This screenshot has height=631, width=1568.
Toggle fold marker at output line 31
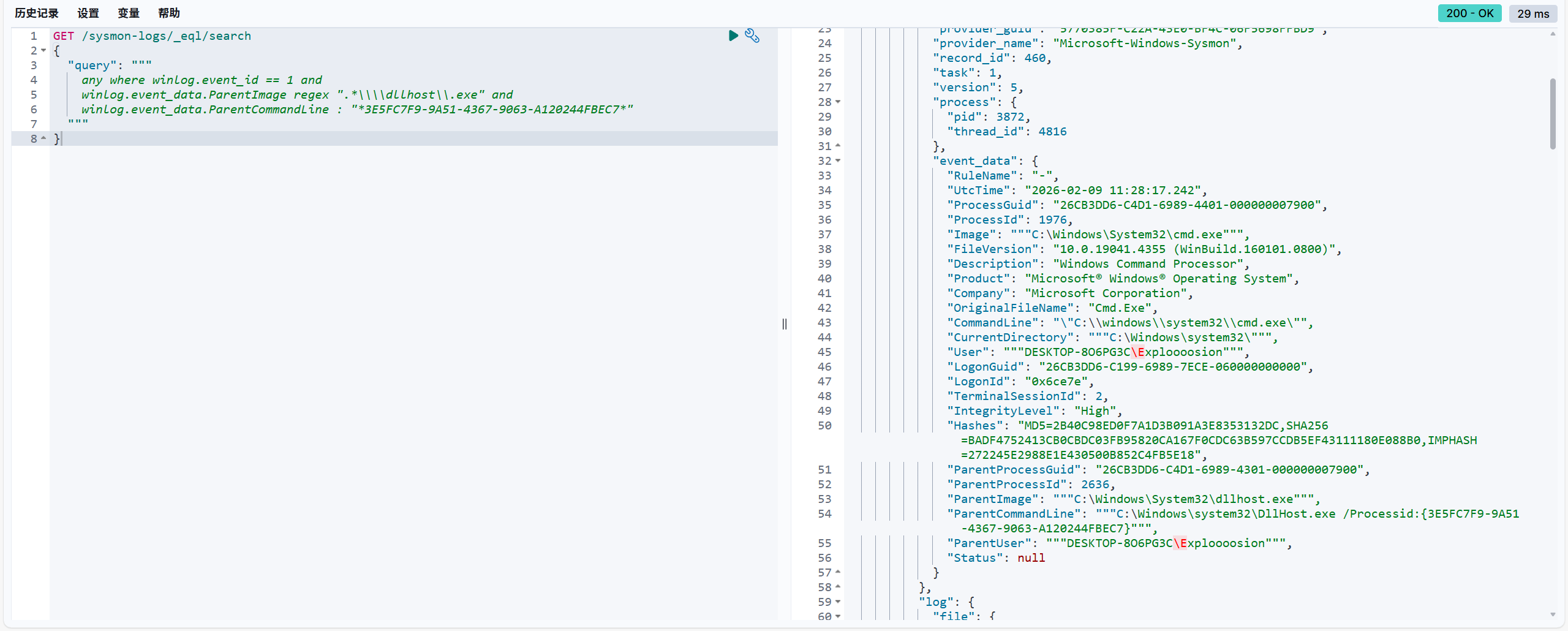click(838, 146)
